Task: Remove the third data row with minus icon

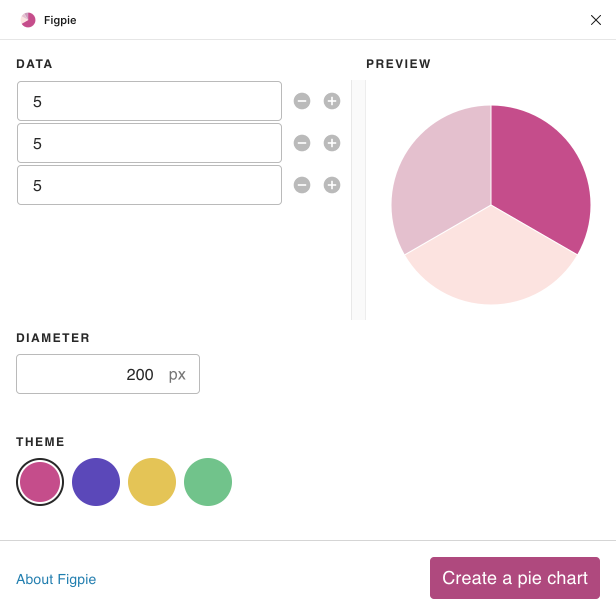Action: (x=302, y=185)
